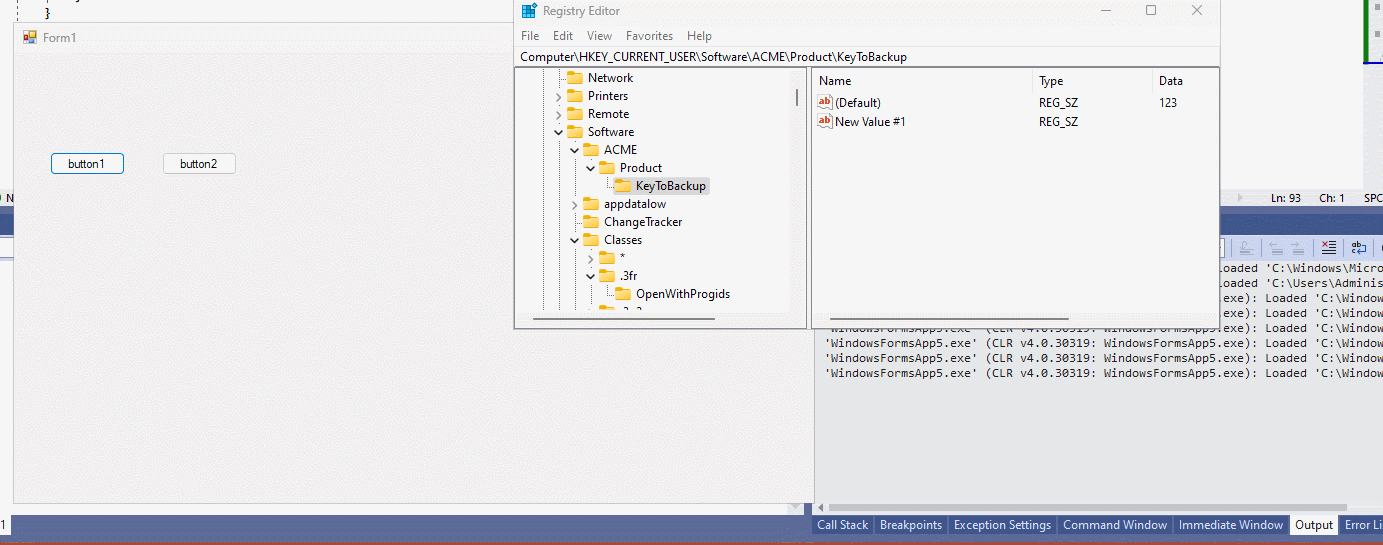Open the Edit menu in Registry Editor
The width and height of the screenshot is (1383, 545).
563,36
